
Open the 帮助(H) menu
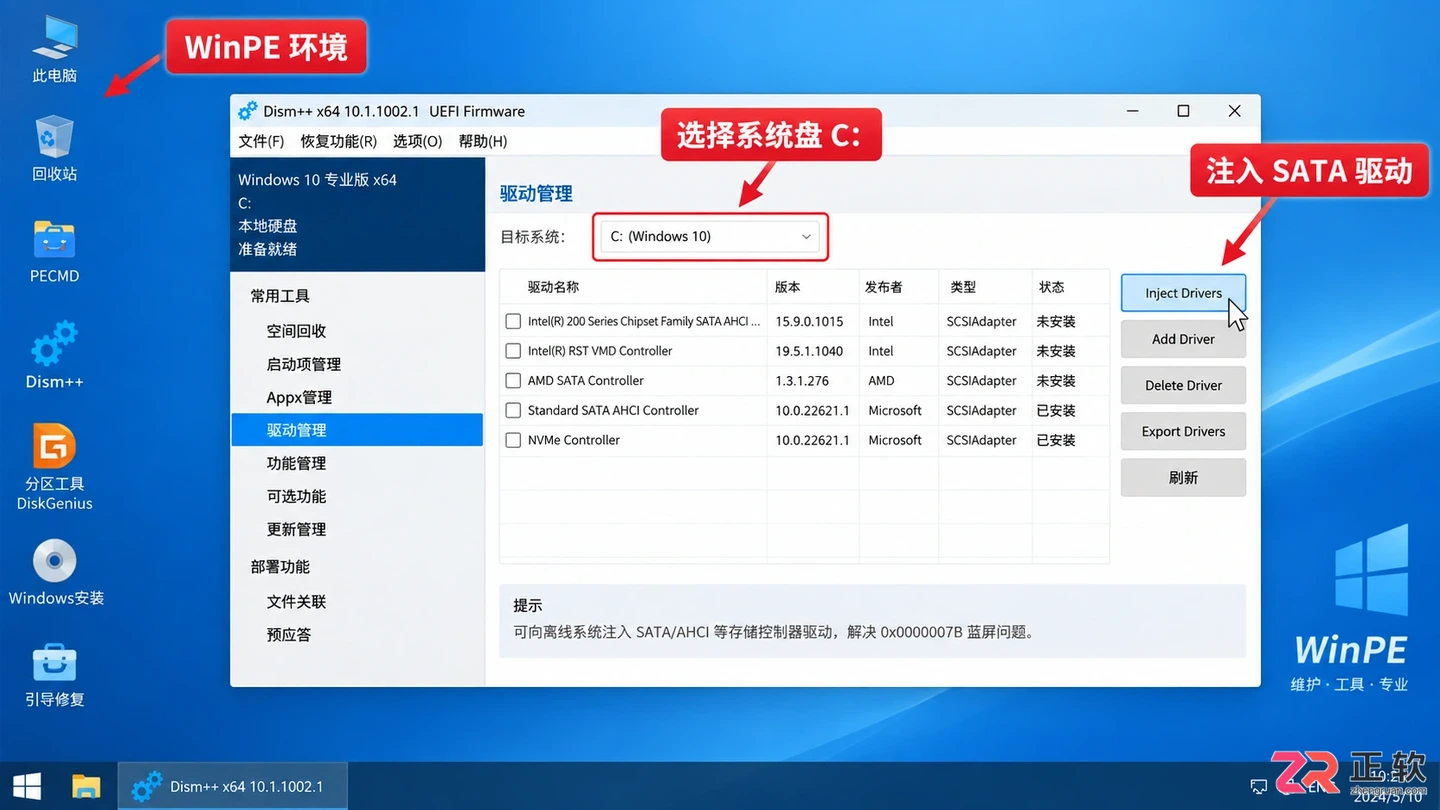pyautogui.click(x=483, y=141)
